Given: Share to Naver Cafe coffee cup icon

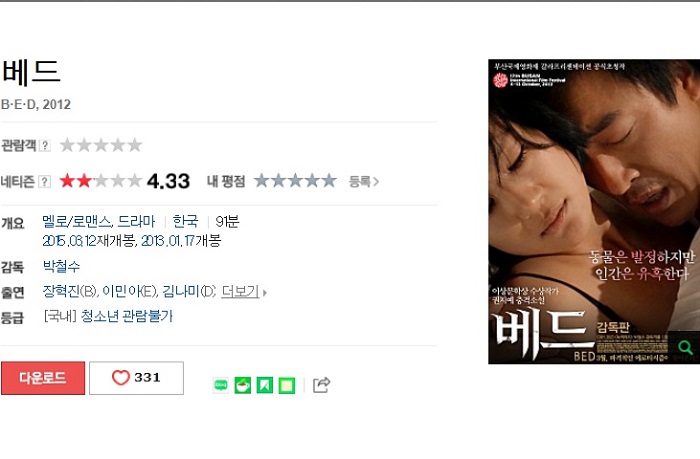Looking at the screenshot, I should (x=243, y=385).
